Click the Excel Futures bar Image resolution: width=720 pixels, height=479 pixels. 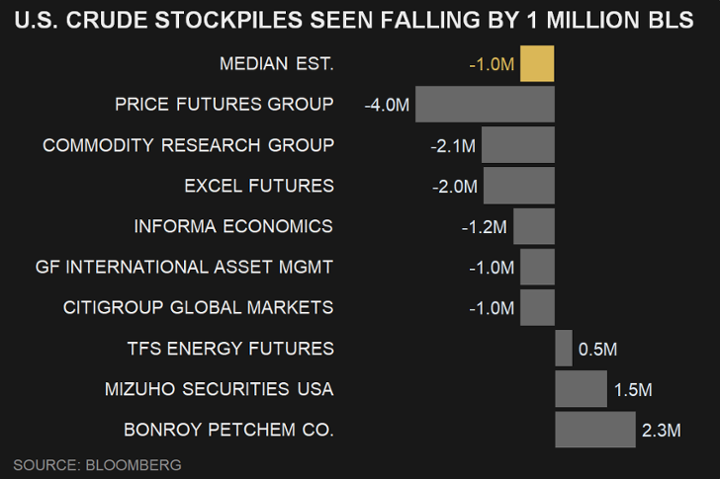click(518, 186)
